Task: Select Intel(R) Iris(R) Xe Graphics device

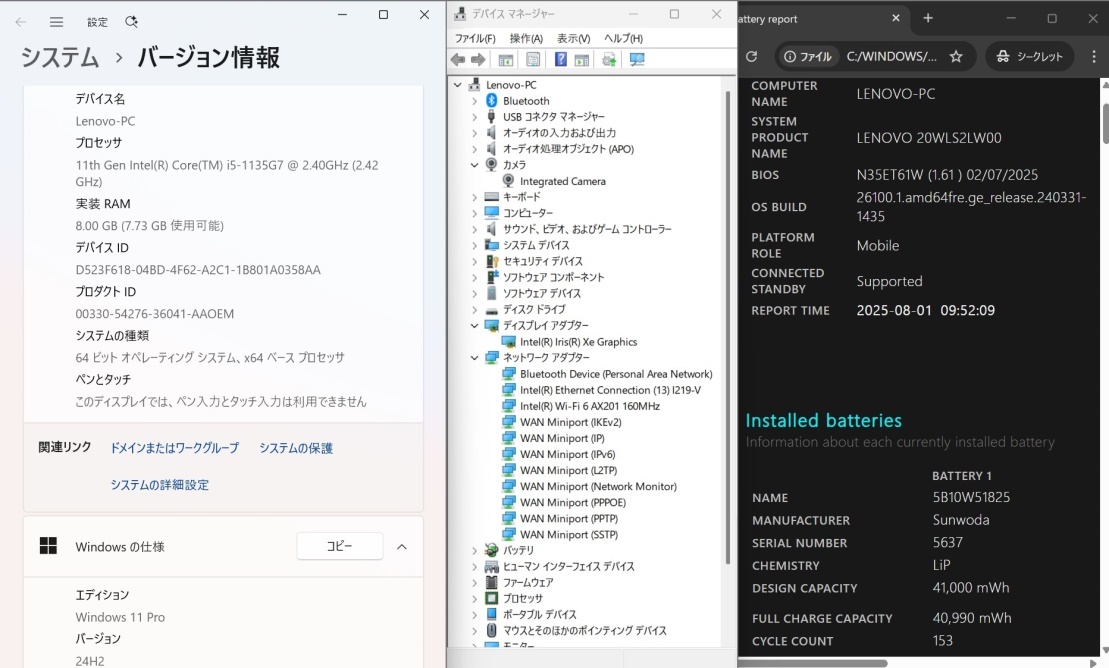Action: pos(579,342)
